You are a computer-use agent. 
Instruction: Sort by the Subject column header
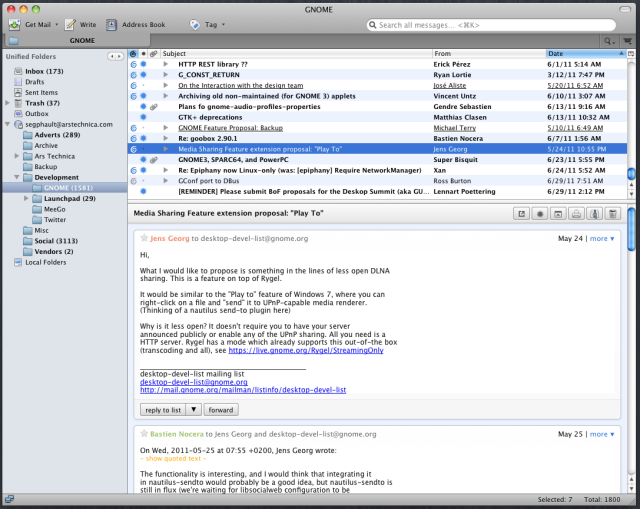click(296, 53)
